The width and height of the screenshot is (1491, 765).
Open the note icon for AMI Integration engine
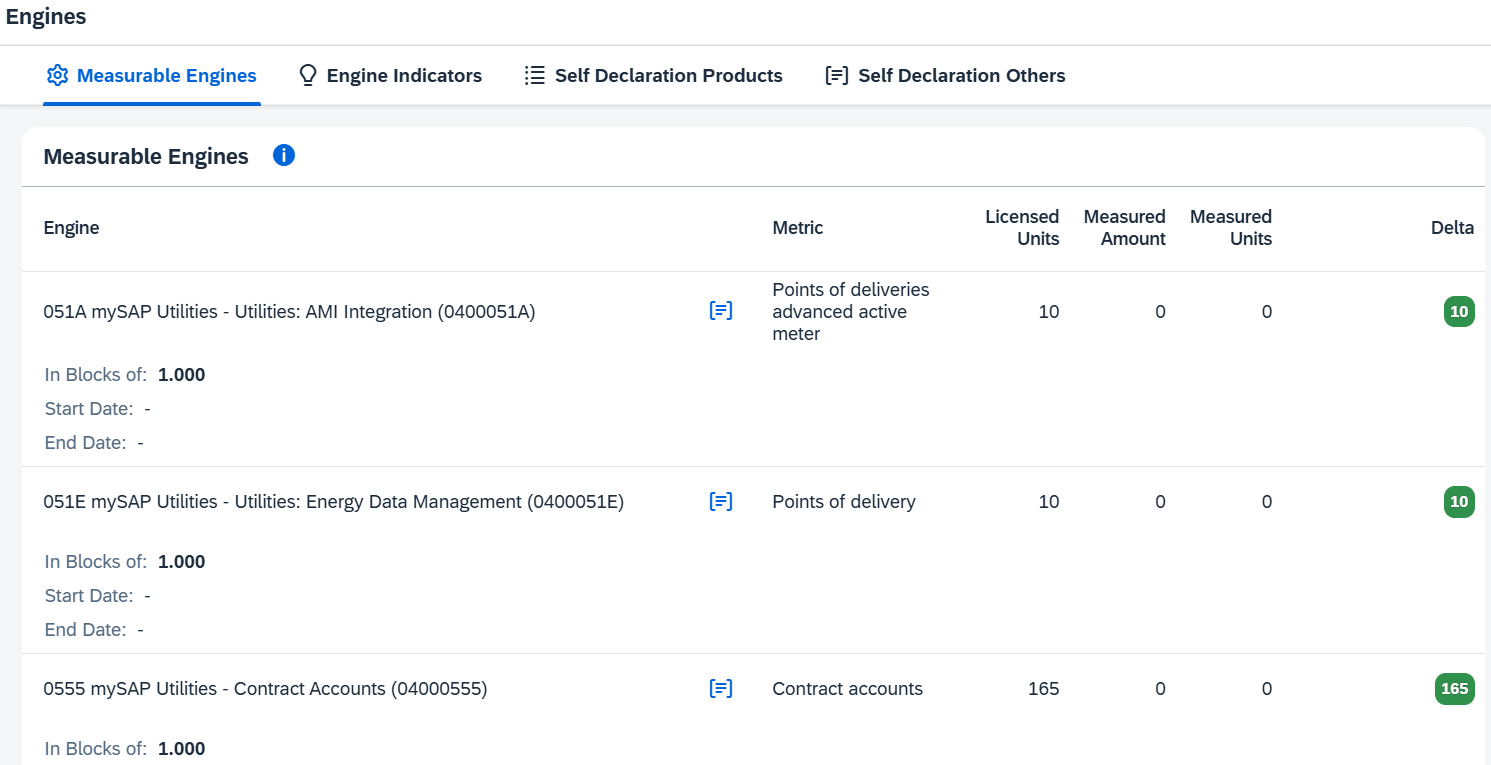tap(721, 311)
